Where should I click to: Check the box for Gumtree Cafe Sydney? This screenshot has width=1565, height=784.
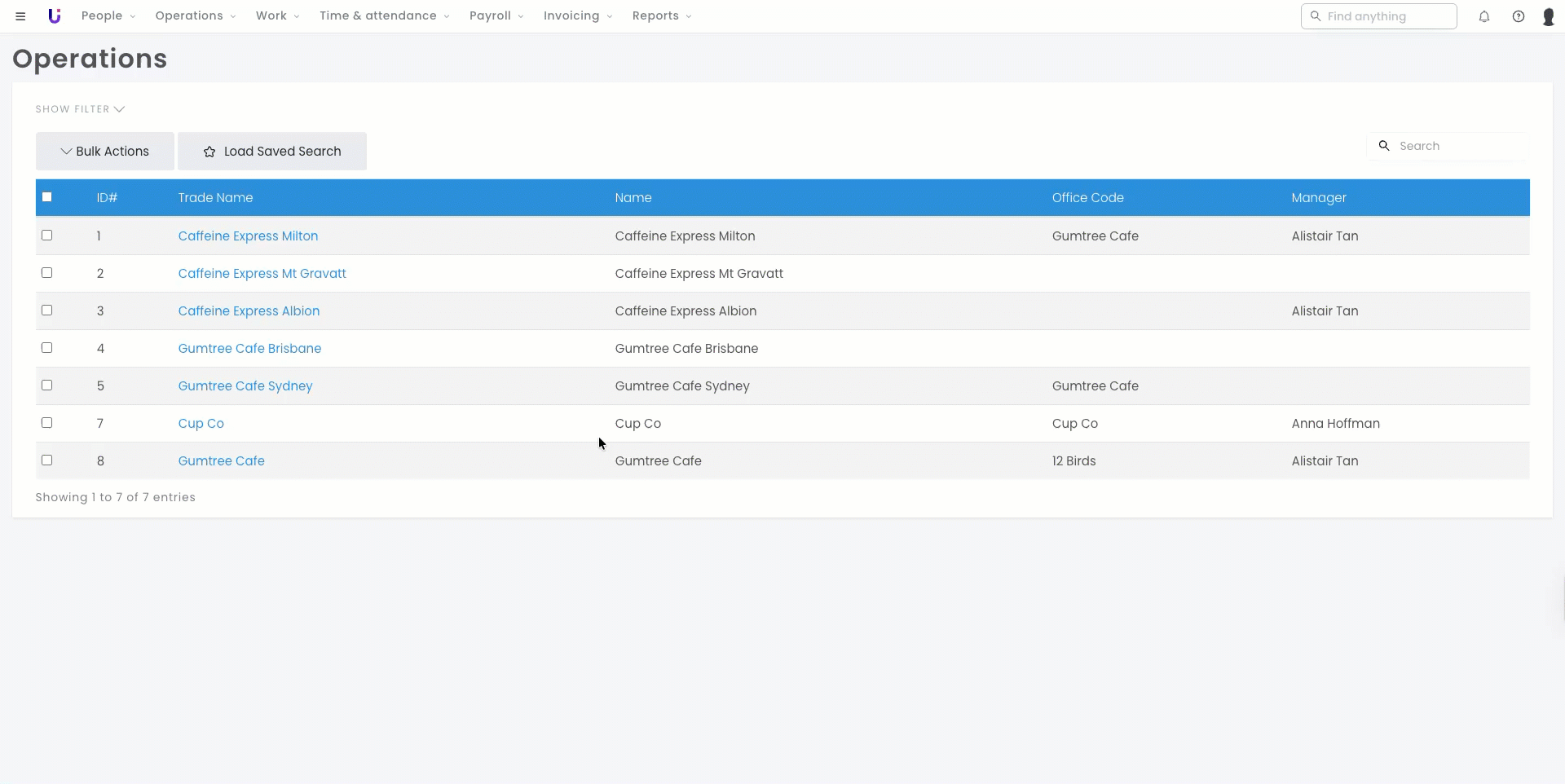(x=47, y=385)
